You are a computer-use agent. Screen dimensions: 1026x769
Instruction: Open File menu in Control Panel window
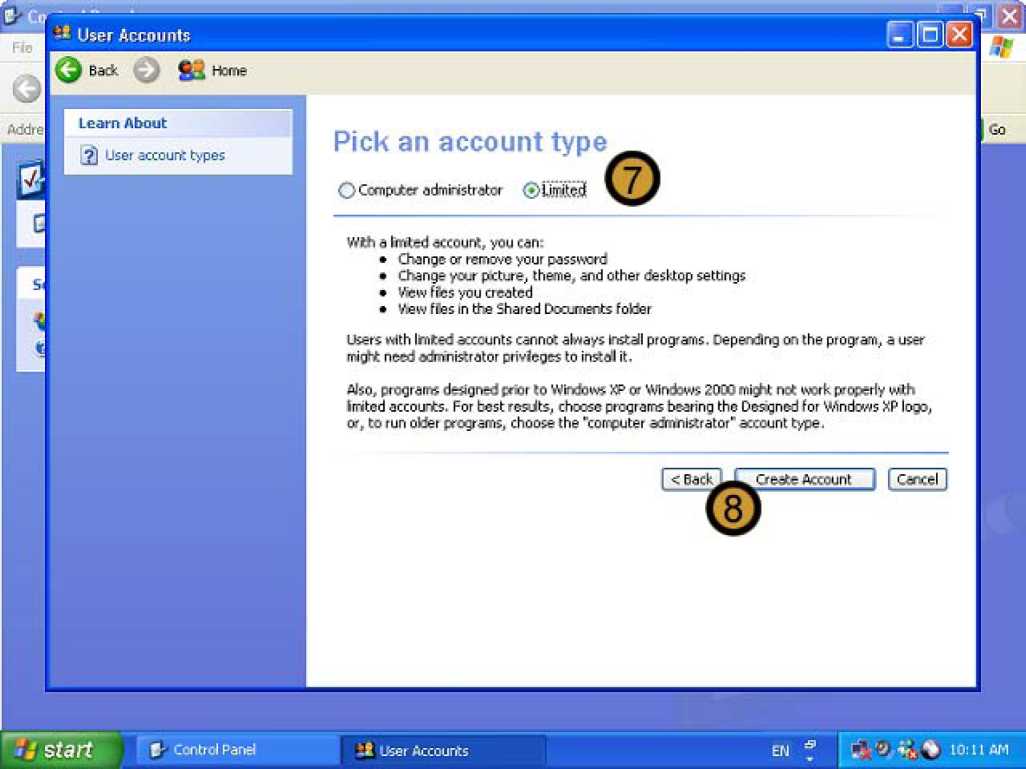(22, 48)
